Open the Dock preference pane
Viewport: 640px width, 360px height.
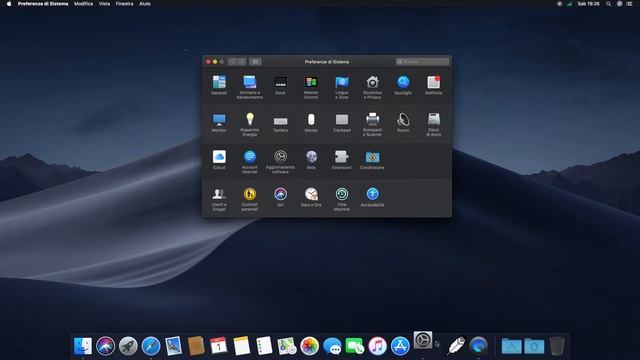(x=280, y=85)
